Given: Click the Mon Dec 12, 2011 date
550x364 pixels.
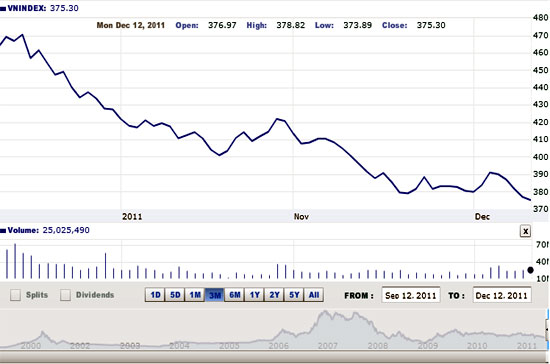Looking at the screenshot, I should (x=130, y=25).
